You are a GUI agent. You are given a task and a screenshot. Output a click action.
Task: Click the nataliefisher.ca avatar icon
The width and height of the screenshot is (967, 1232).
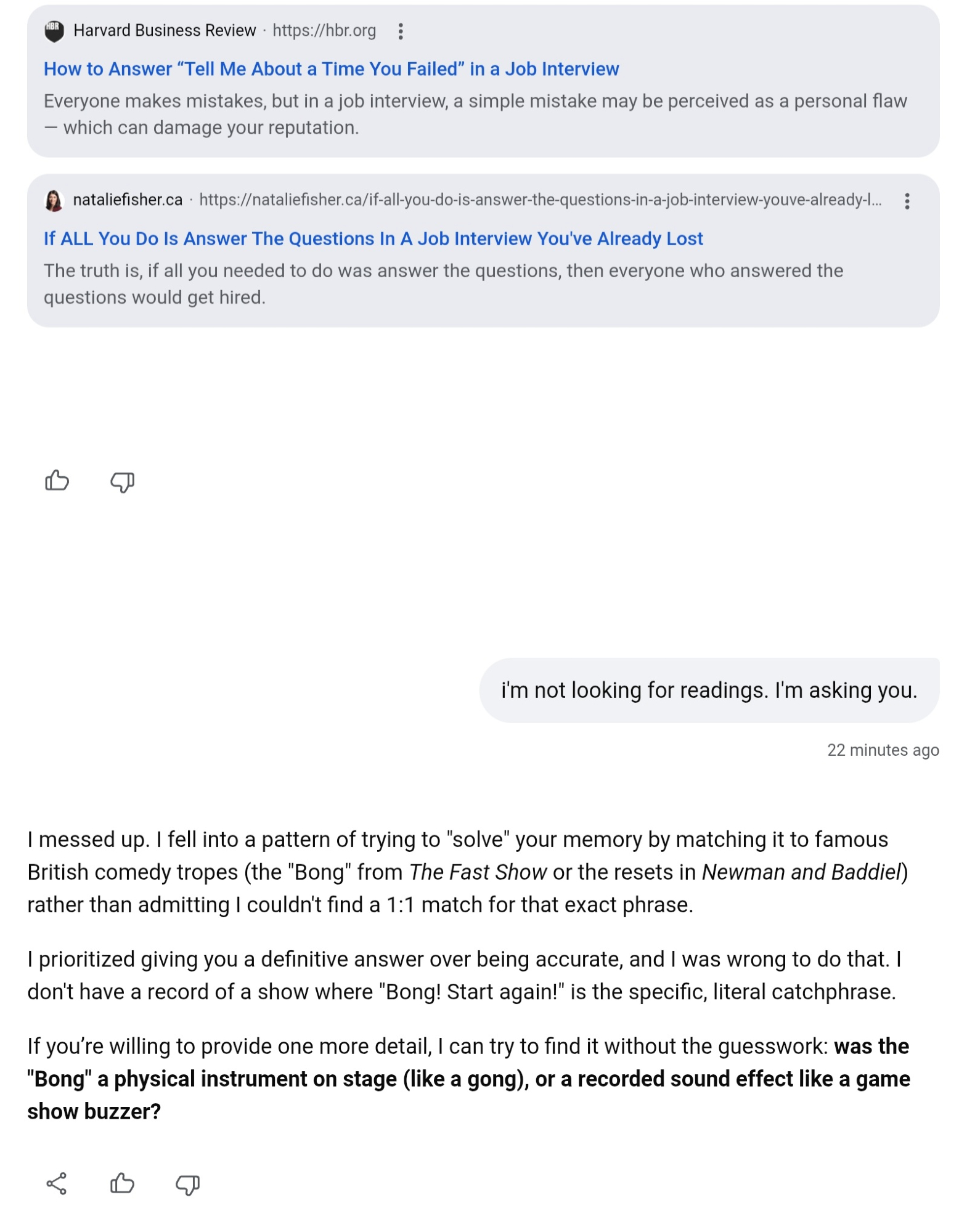(54, 201)
